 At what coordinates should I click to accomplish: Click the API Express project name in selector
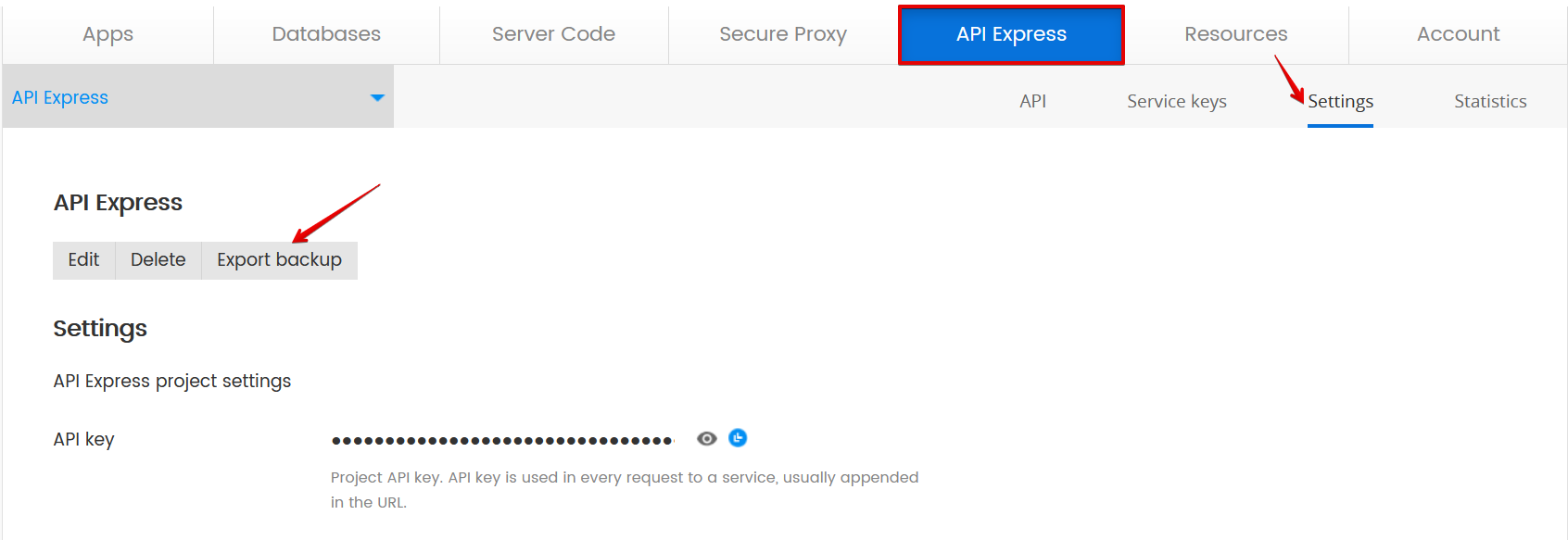(60, 97)
